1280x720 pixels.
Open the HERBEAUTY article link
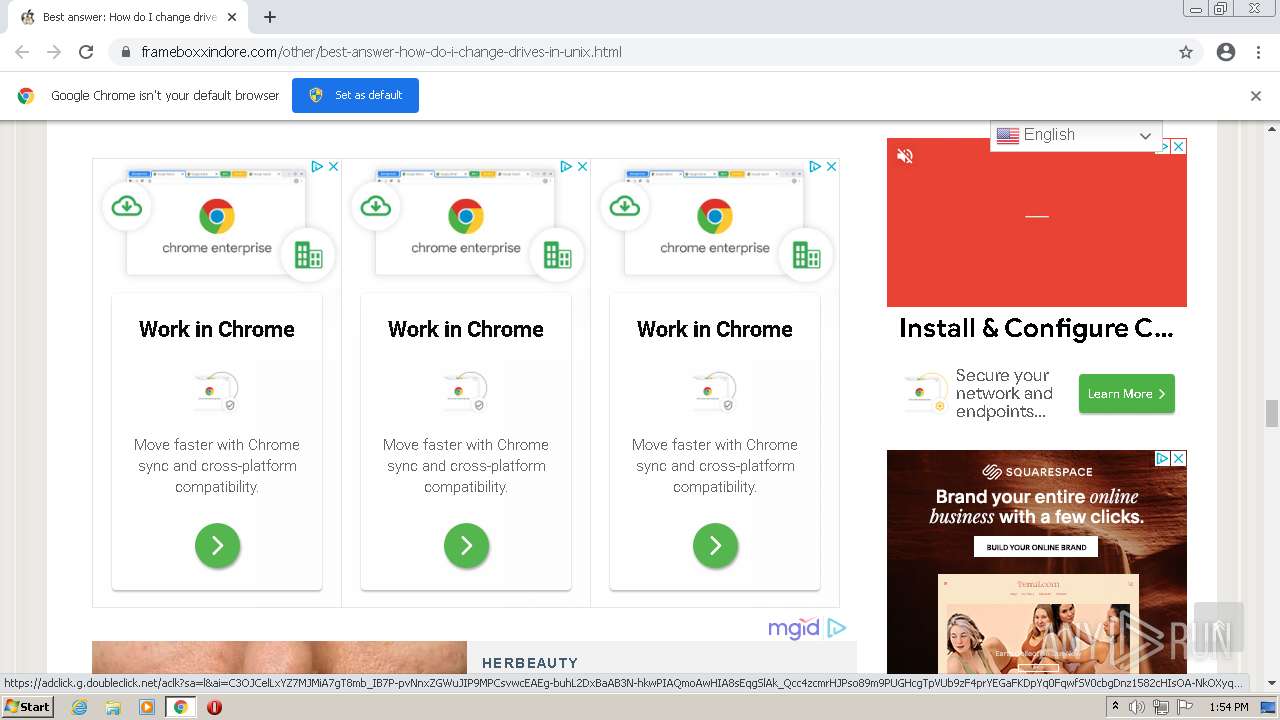tap(530, 663)
